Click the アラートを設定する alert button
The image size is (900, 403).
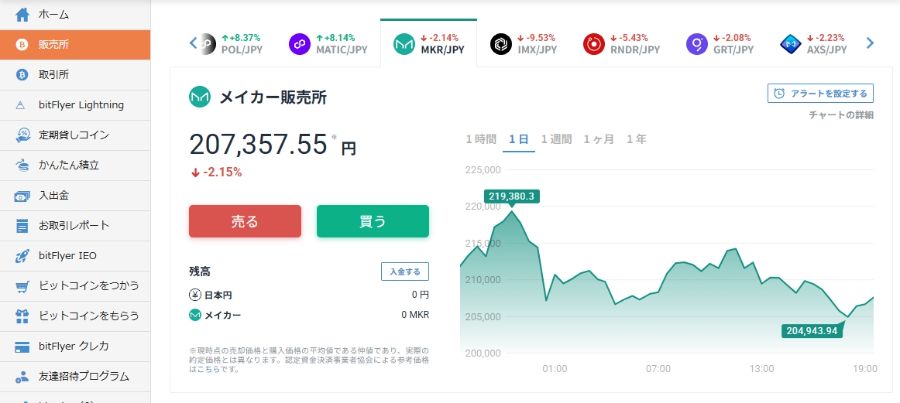[820, 94]
